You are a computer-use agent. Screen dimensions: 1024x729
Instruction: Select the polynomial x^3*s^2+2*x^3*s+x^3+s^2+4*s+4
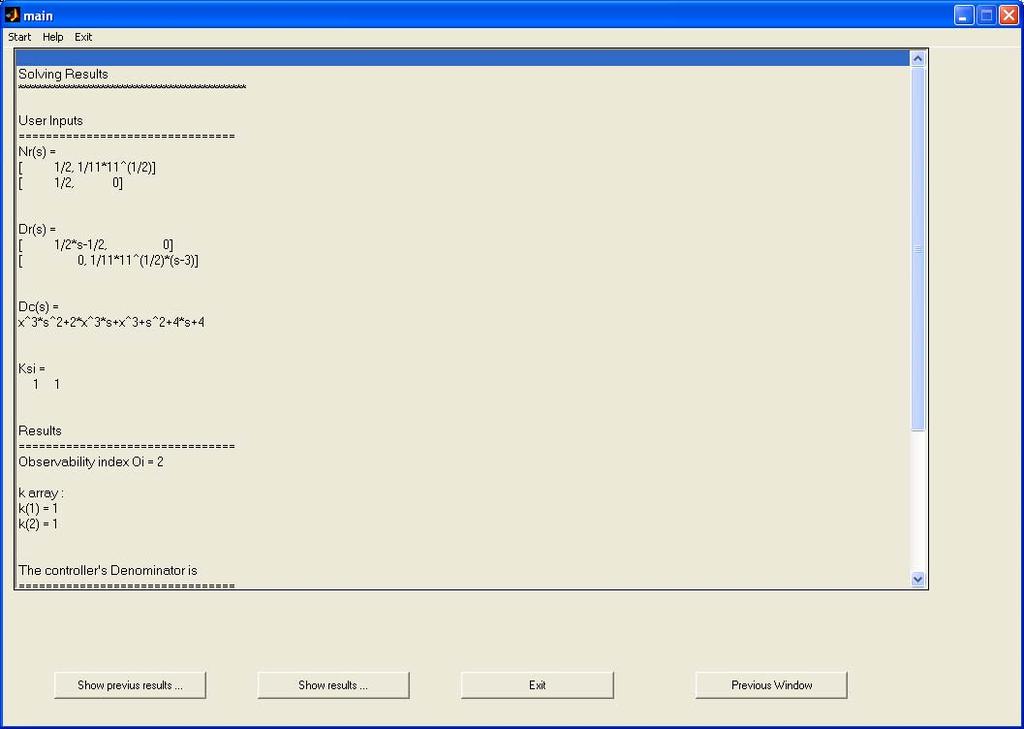[462, 322]
